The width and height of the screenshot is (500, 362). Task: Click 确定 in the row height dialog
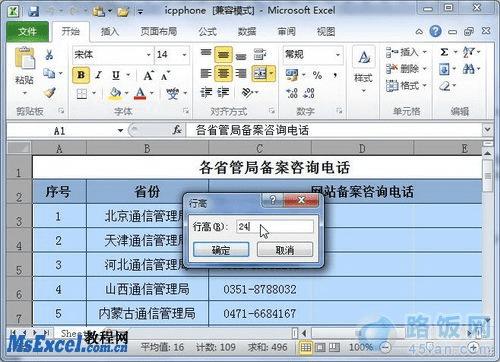click(221, 250)
